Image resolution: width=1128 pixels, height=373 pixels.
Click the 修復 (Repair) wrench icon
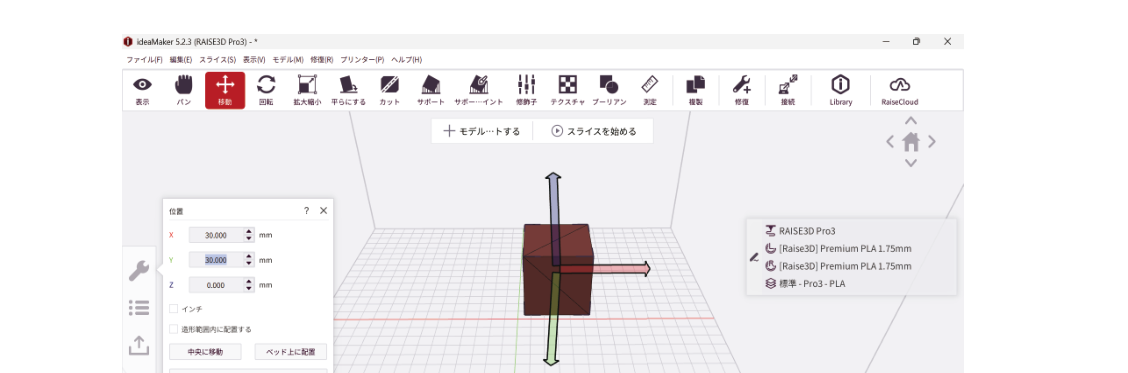[742, 91]
